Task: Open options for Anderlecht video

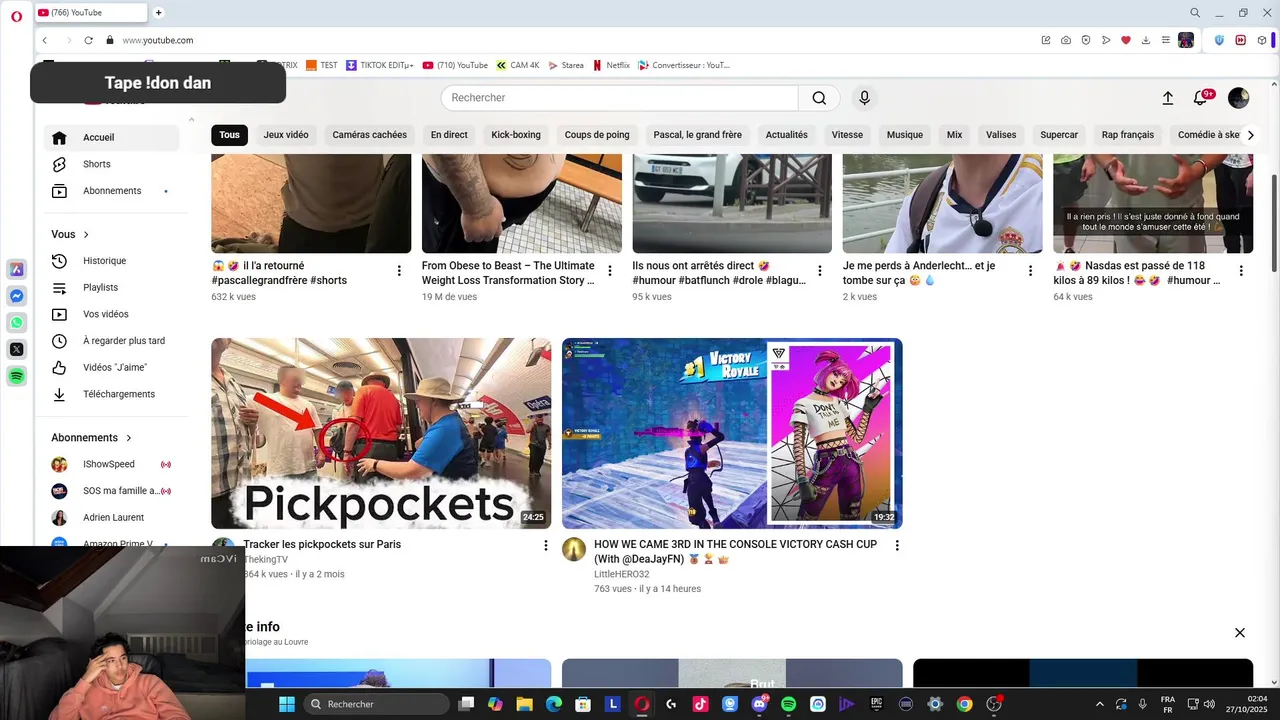Action: 1031,271
